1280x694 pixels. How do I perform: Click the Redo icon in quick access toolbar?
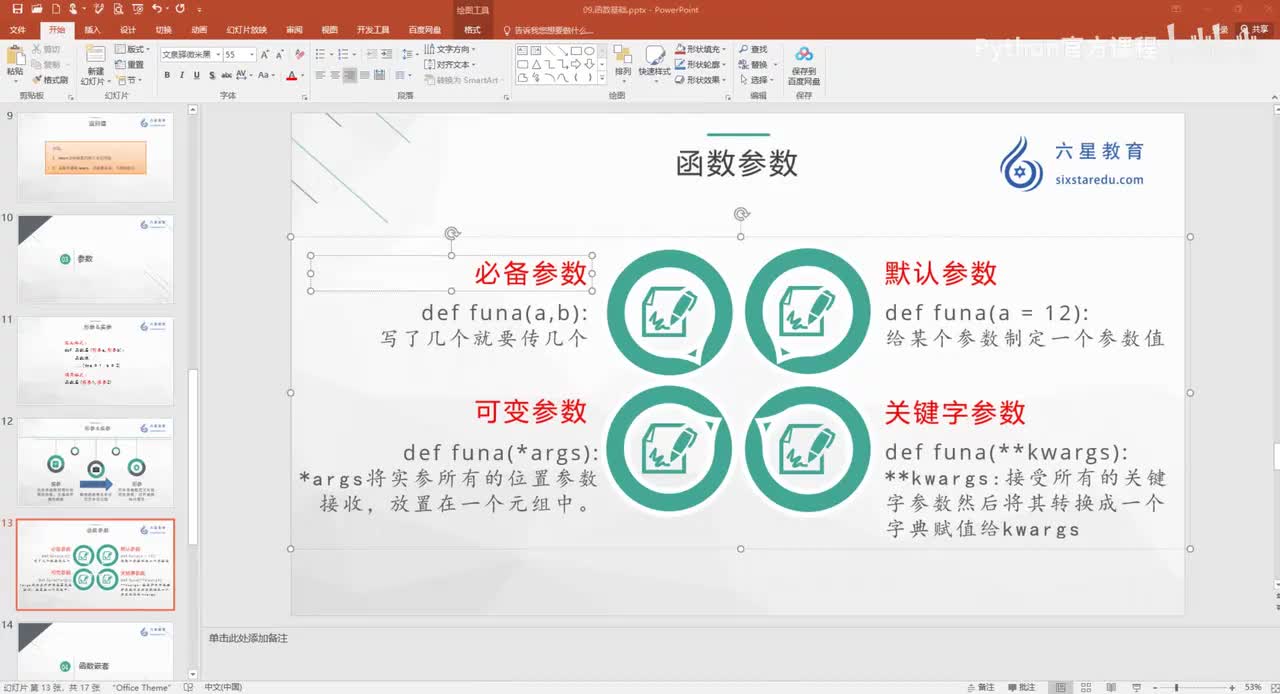click(181, 8)
